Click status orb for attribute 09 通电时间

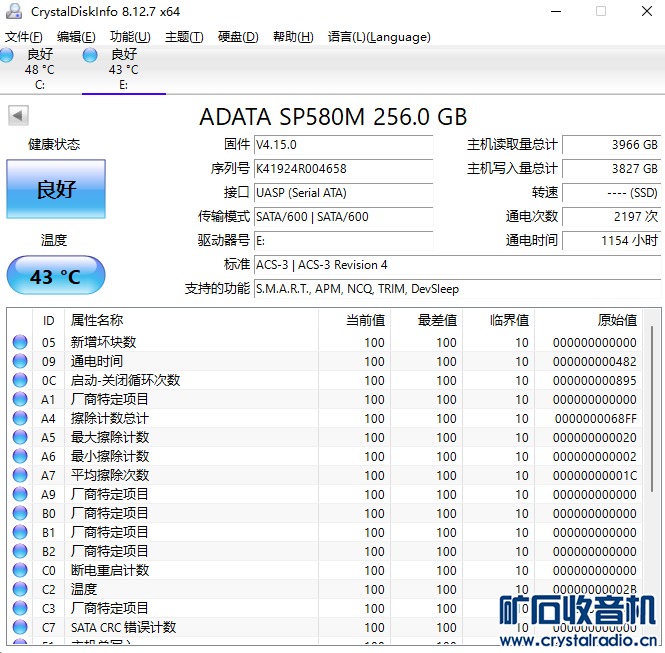[20, 361]
